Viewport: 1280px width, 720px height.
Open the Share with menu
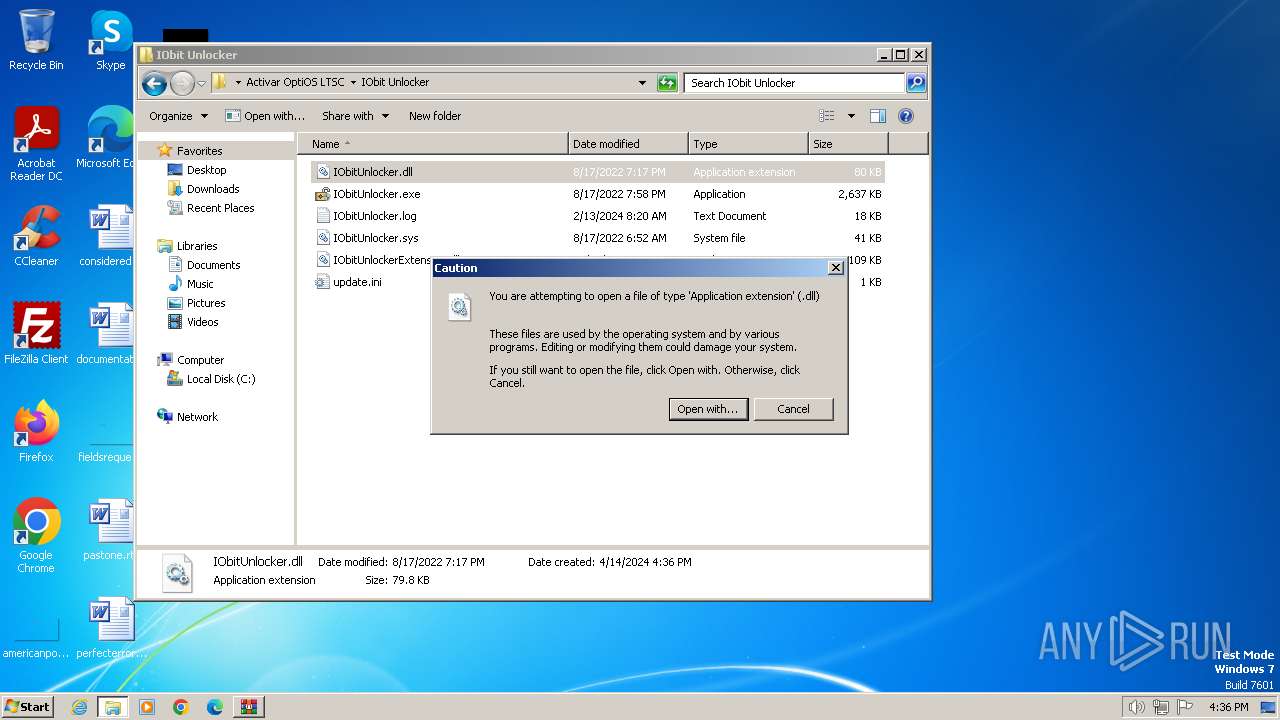click(x=355, y=116)
